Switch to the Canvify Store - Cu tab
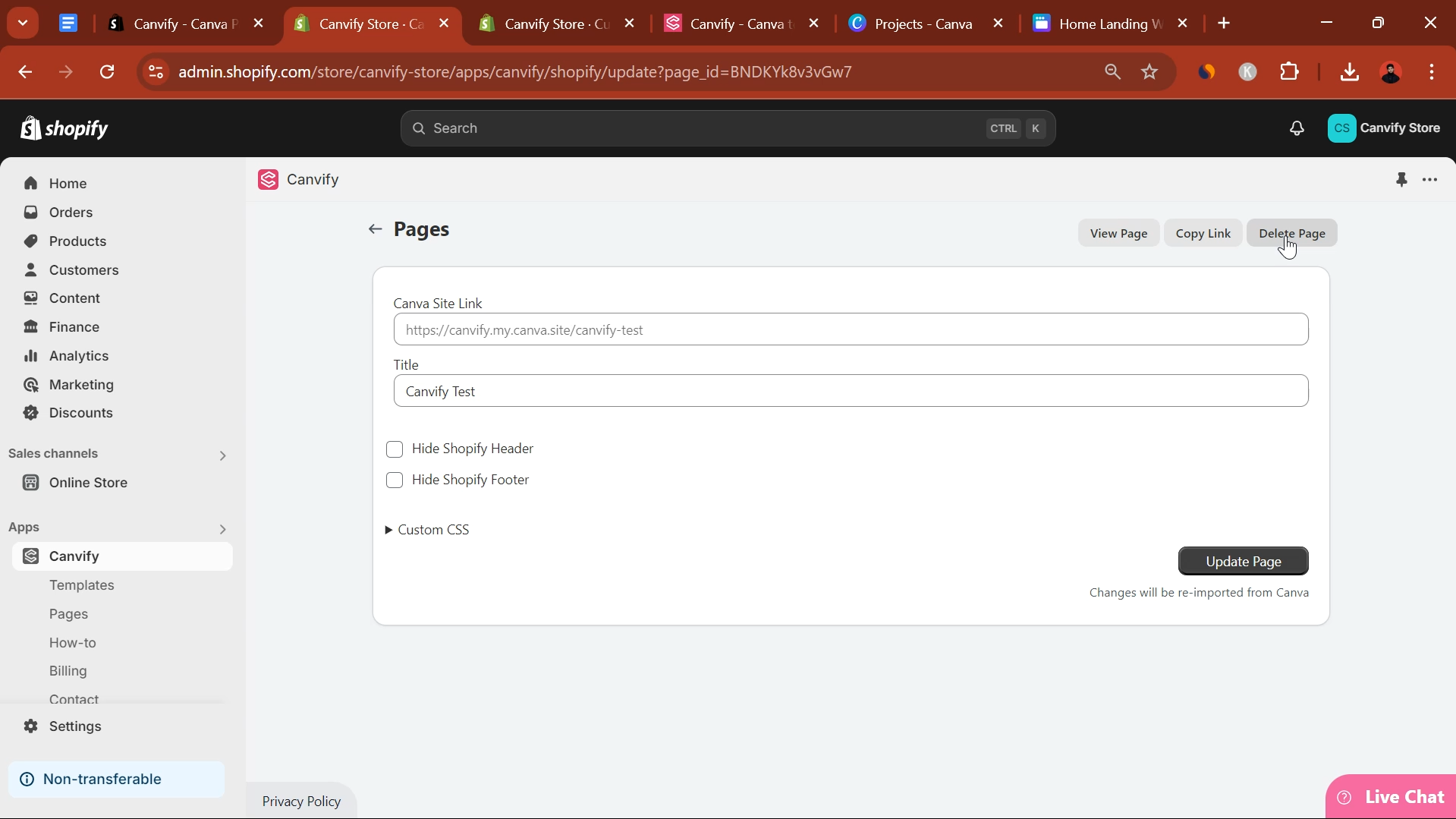1456x819 pixels. point(557,24)
